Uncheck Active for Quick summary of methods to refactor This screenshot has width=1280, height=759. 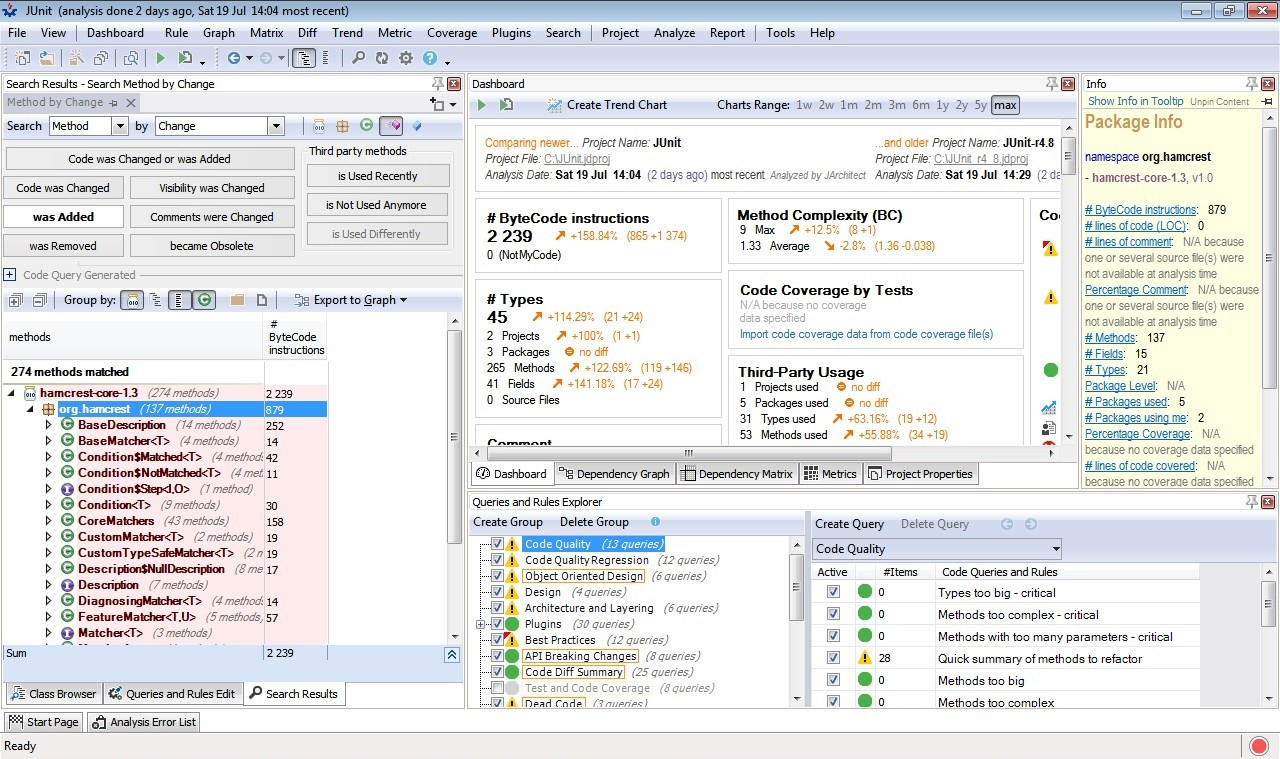[833, 658]
